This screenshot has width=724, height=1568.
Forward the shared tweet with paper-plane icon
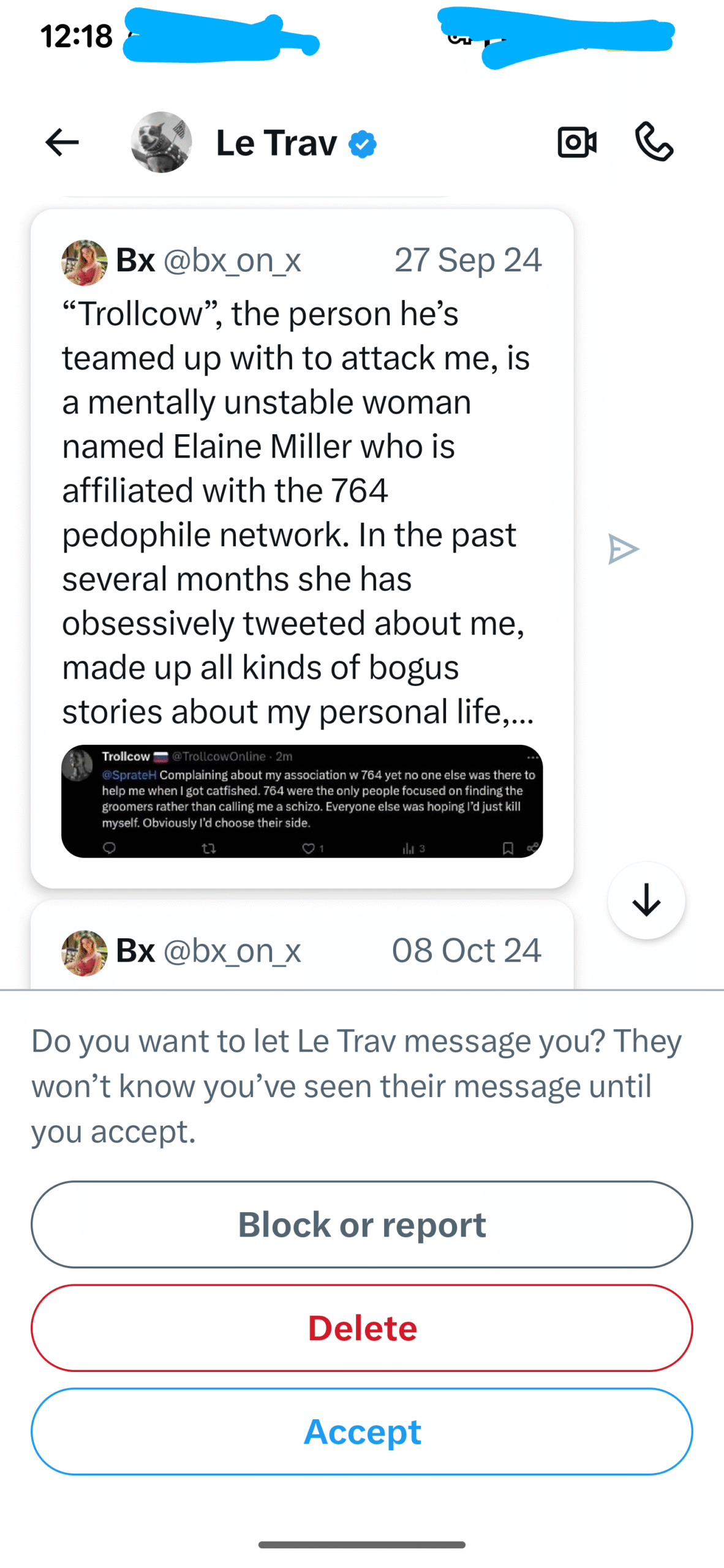pyautogui.click(x=623, y=549)
